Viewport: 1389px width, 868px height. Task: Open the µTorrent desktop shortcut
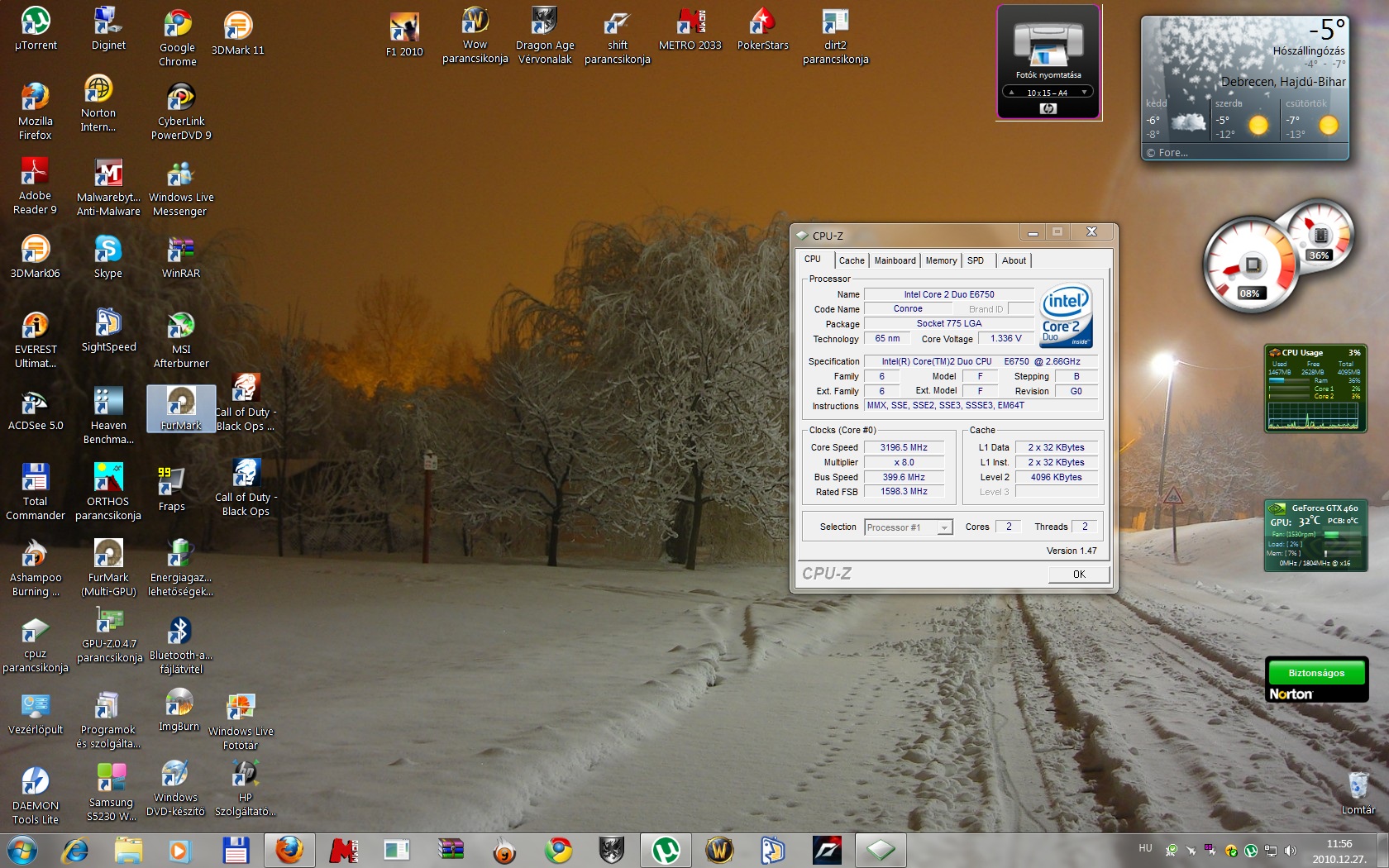(x=36, y=29)
